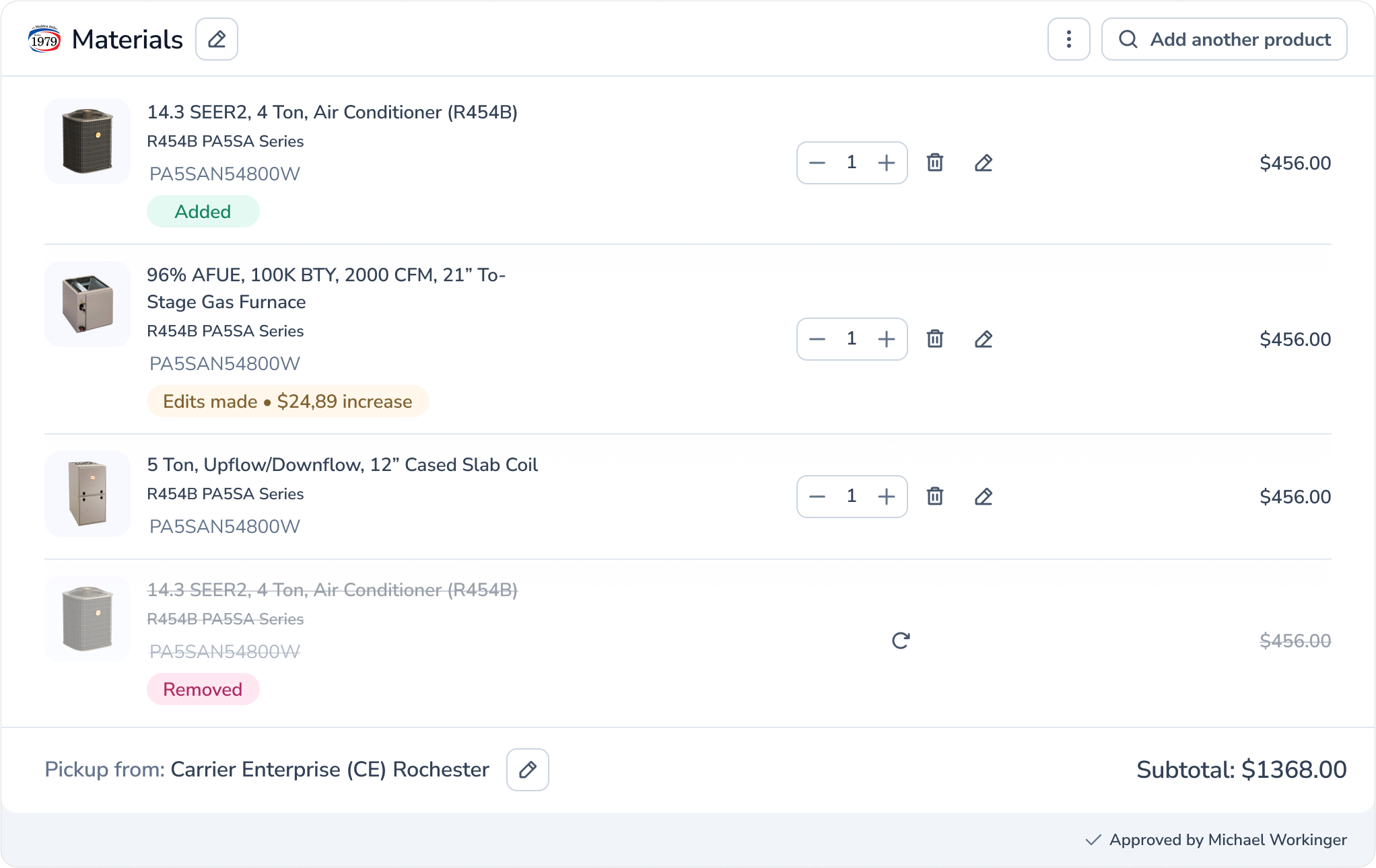Decrease quantity of Added Air Conditioner
Image resolution: width=1376 pixels, height=868 pixels.
817,163
